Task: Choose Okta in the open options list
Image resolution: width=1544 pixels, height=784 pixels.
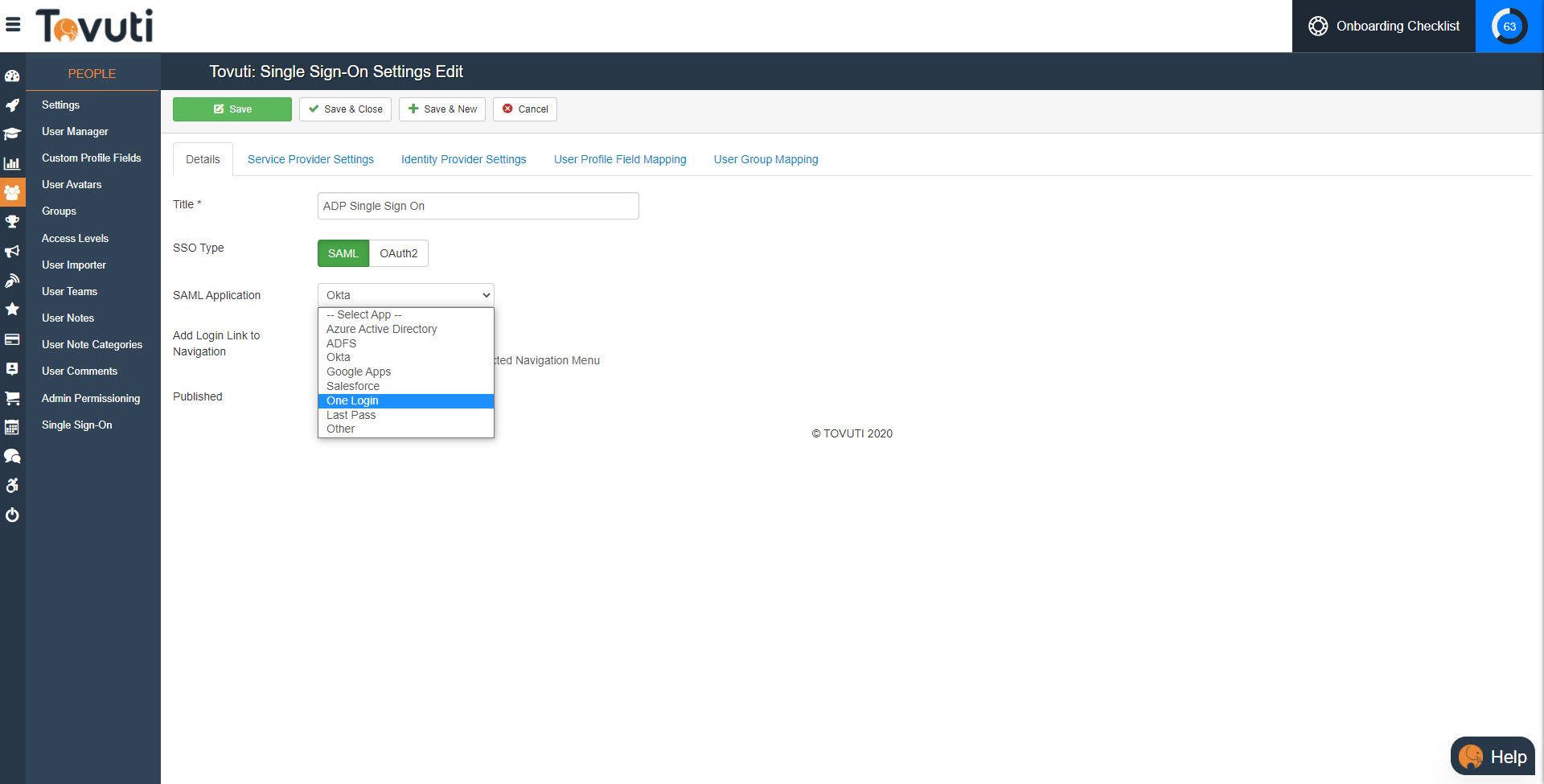Action: pos(406,357)
